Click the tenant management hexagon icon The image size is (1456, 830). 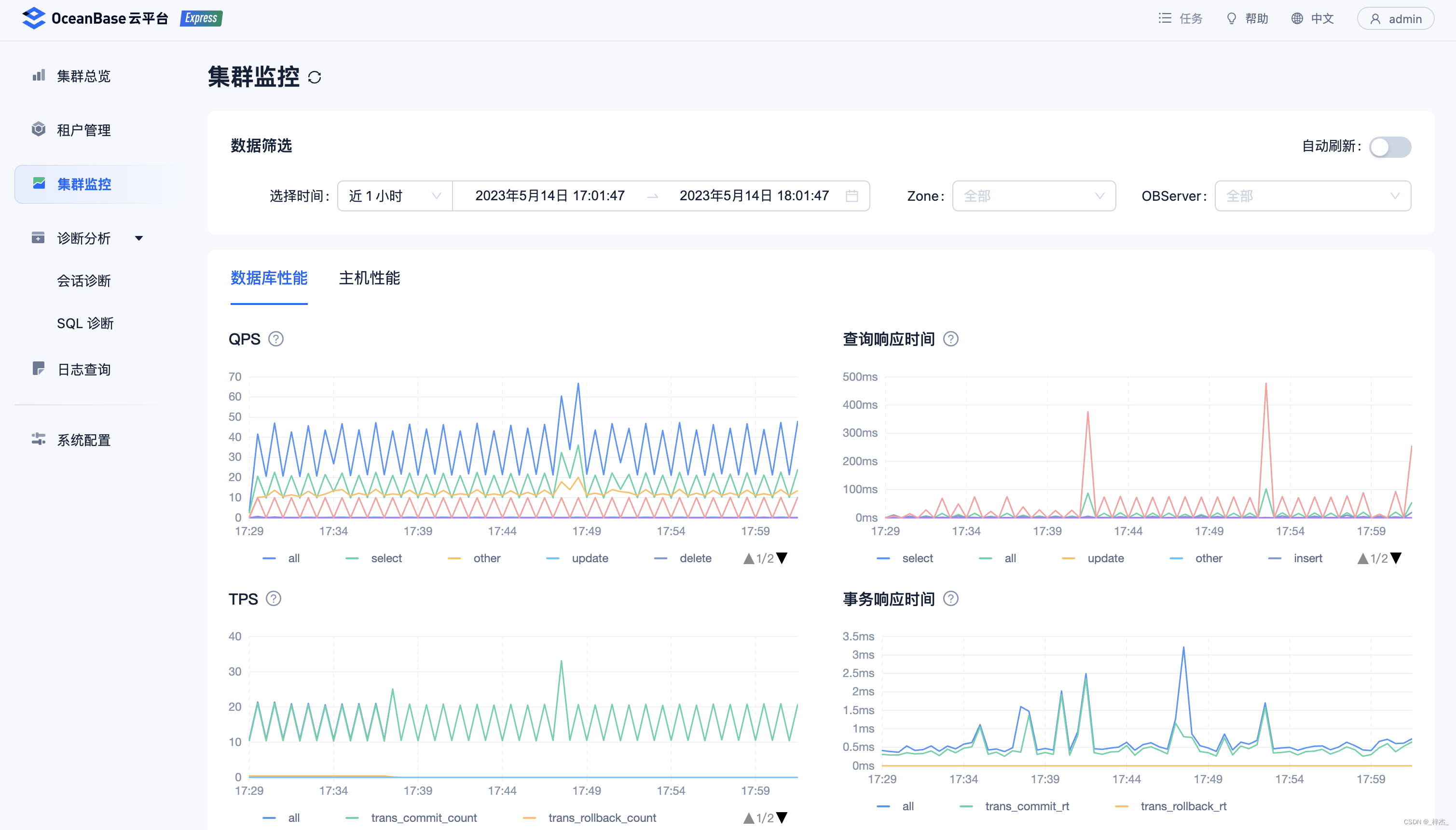pyautogui.click(x=39, y=129)
